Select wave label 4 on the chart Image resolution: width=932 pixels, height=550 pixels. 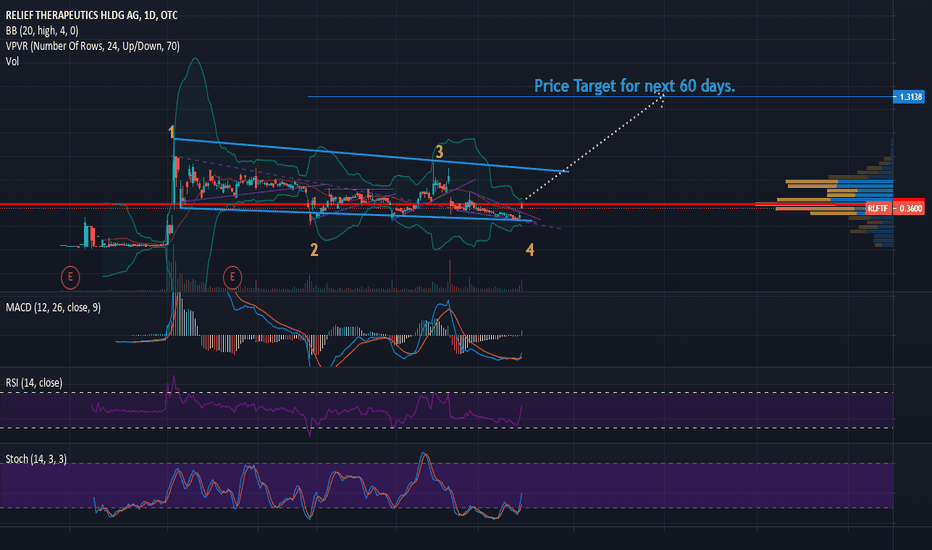pos(530,250)
